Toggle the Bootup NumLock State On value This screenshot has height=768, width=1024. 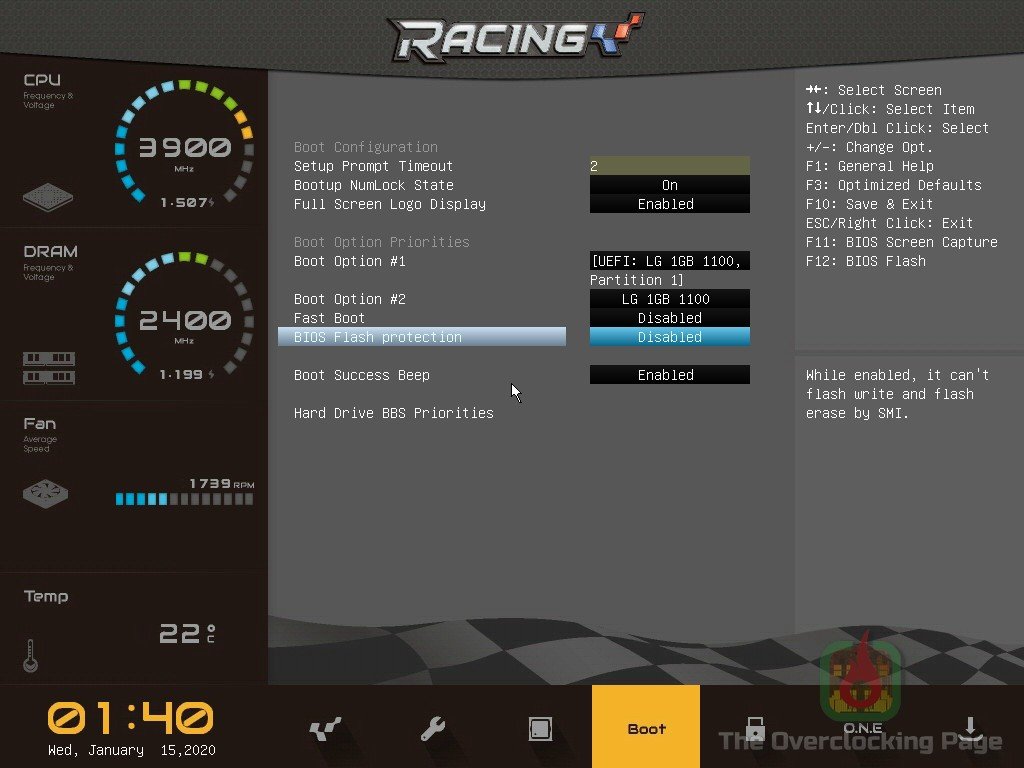pos(669,185)
